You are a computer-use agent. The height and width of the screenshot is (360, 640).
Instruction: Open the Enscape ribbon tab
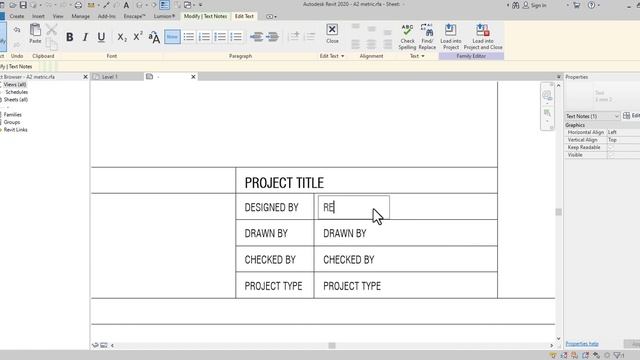click(x=134, y=16)
